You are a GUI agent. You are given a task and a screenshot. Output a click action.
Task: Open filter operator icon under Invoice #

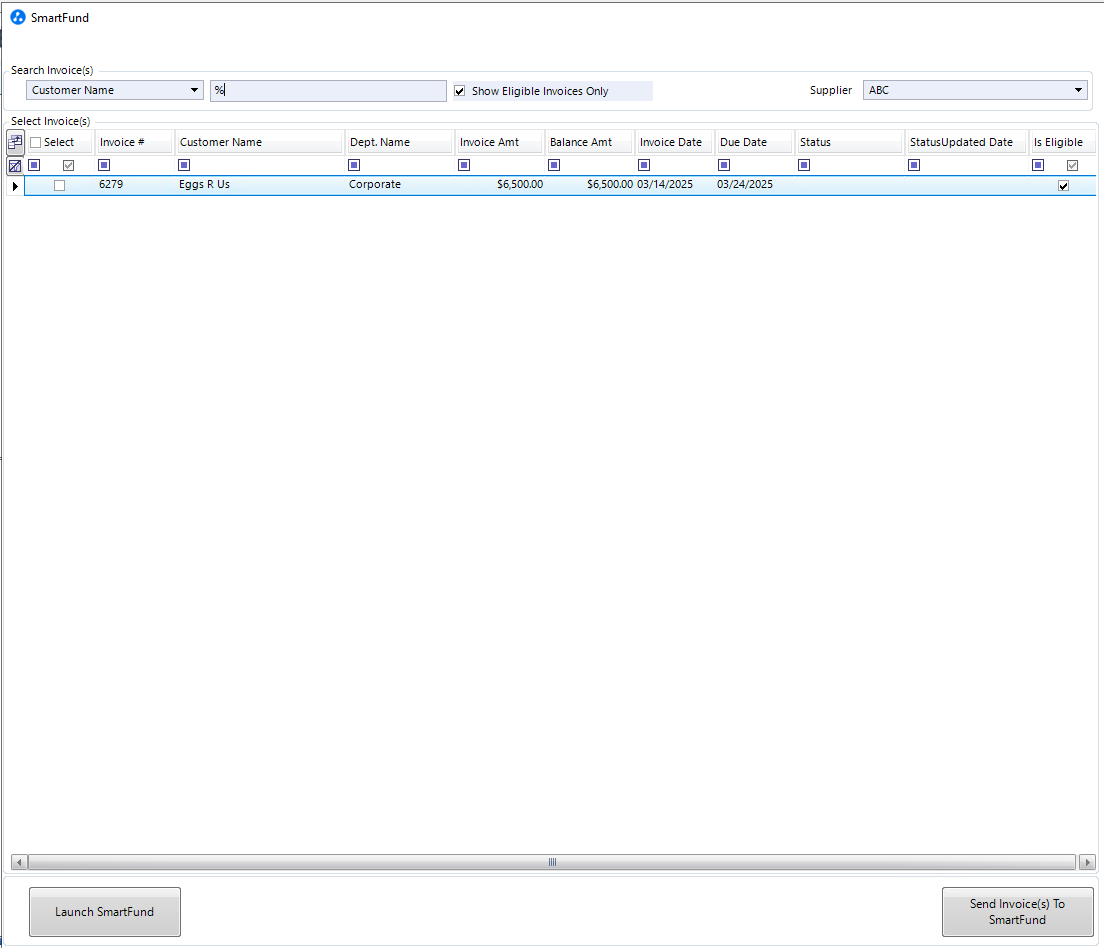click(104, 165)
